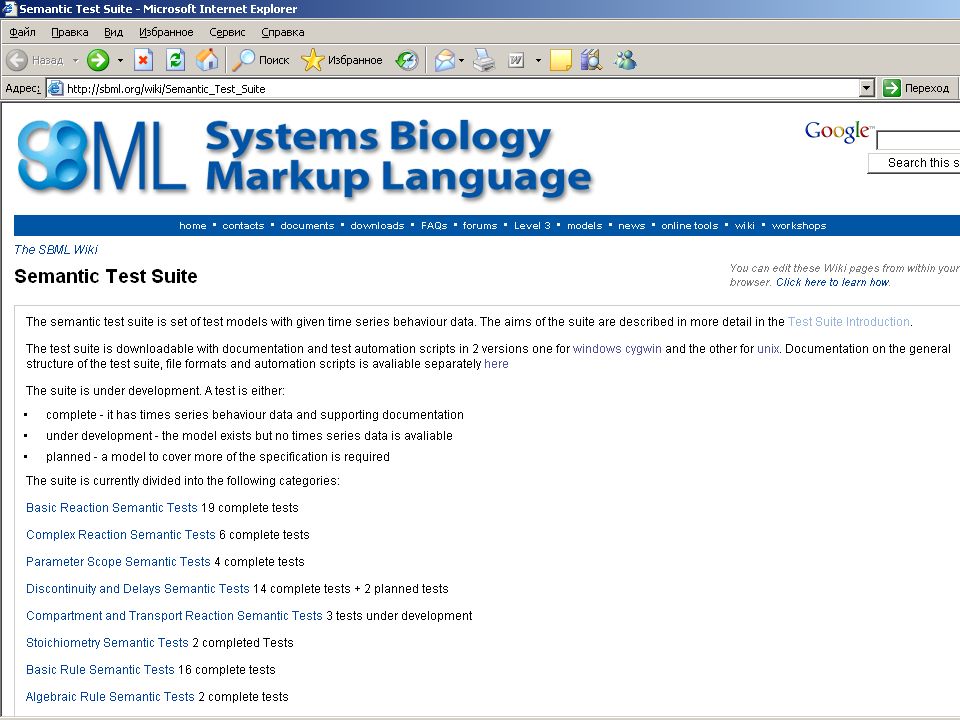Click the Print page icon
Screen dimensions: 960x720
click(x=484, y=60)
